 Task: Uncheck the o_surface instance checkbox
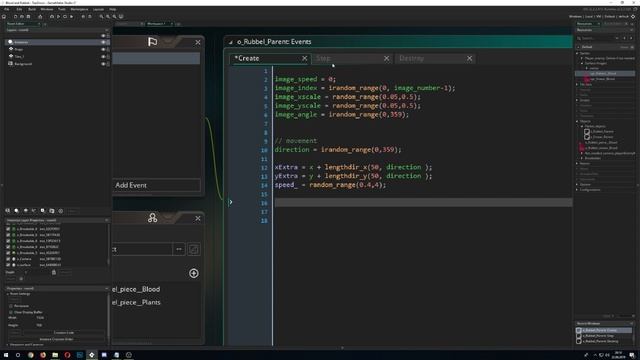[x=8, y=264]
